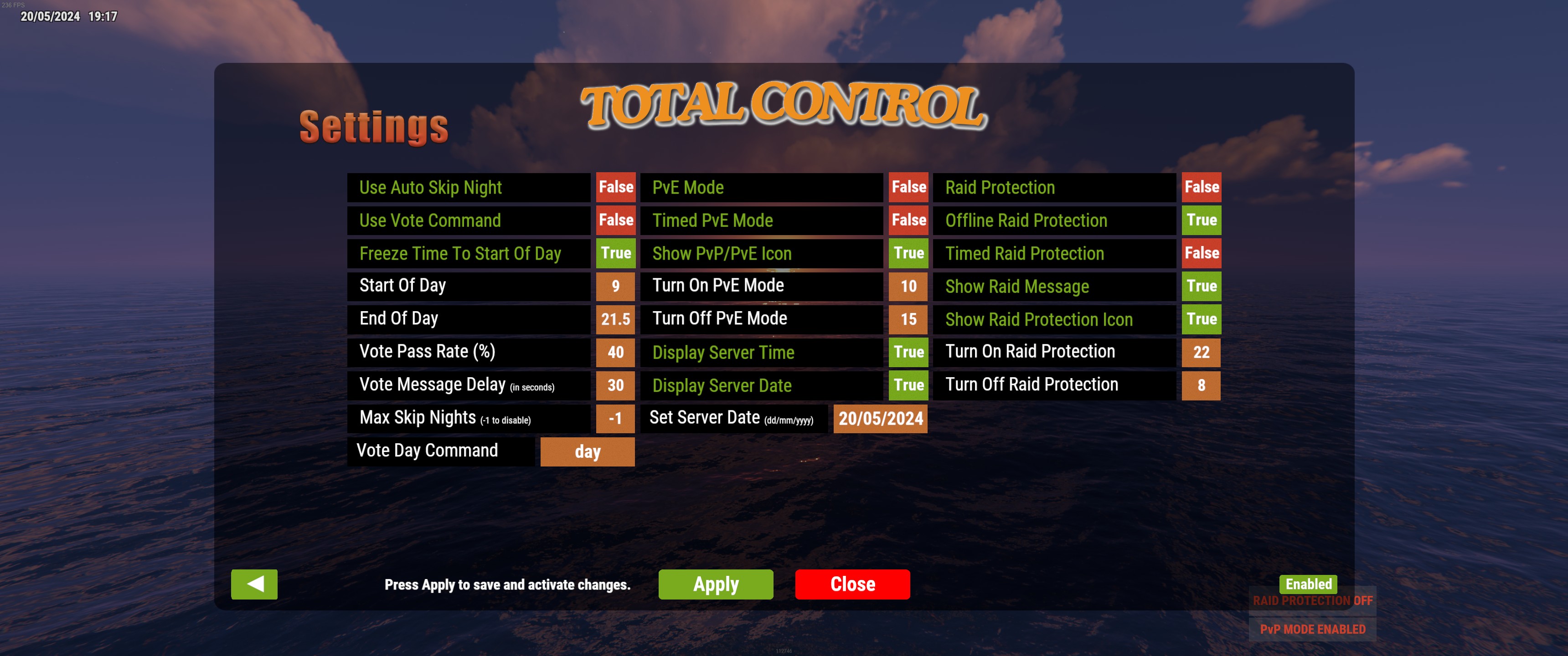The width and height of the screenshot is (1568, 656).
Task: Click the Show Raid Protection Icon toggle
Action: pos(1200,319)
